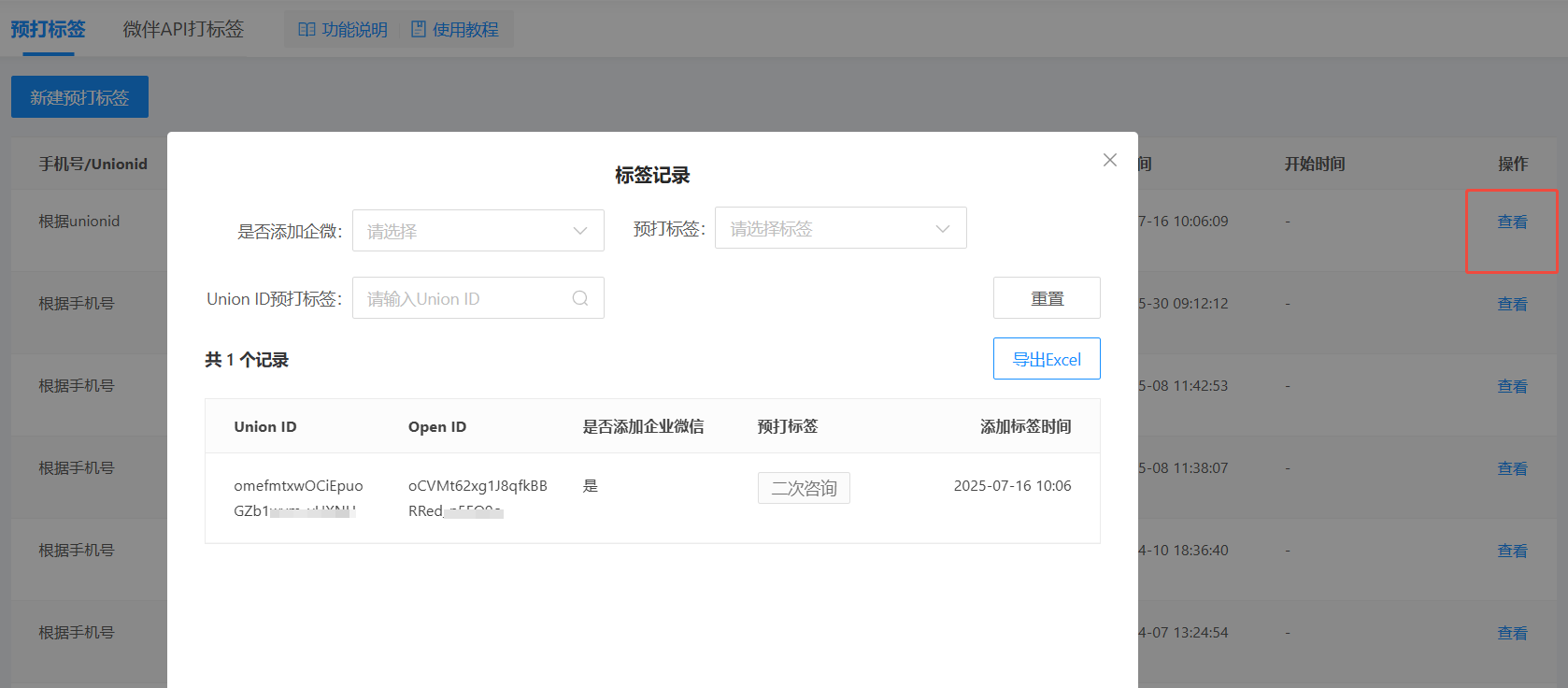The image size is (1568, 688).
Task: Click 查看 for row dated 5-30 09:12:12
Action: [1512, 304]
